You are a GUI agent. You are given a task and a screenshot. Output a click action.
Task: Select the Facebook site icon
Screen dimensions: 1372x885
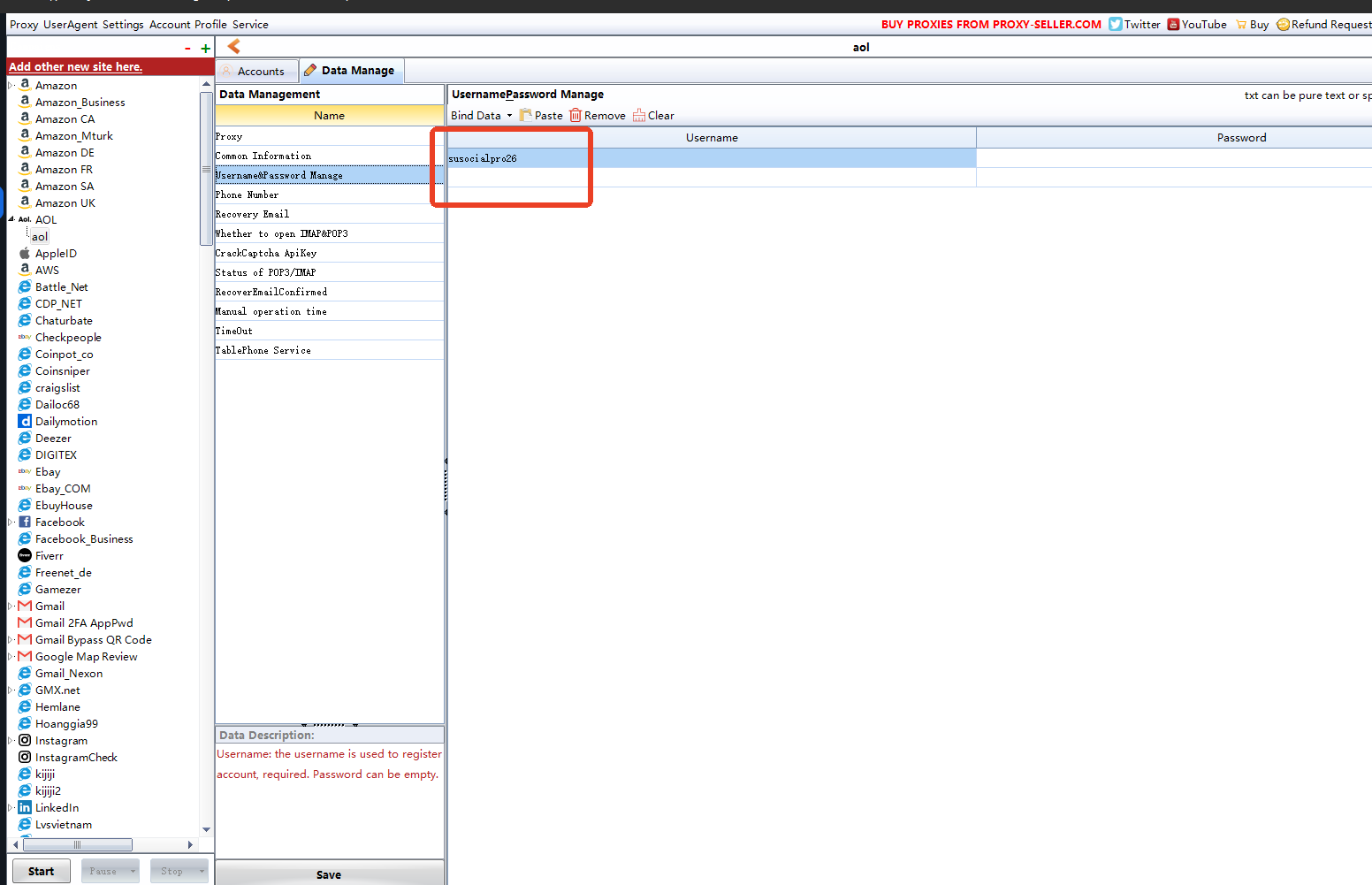tap(25, 522)
